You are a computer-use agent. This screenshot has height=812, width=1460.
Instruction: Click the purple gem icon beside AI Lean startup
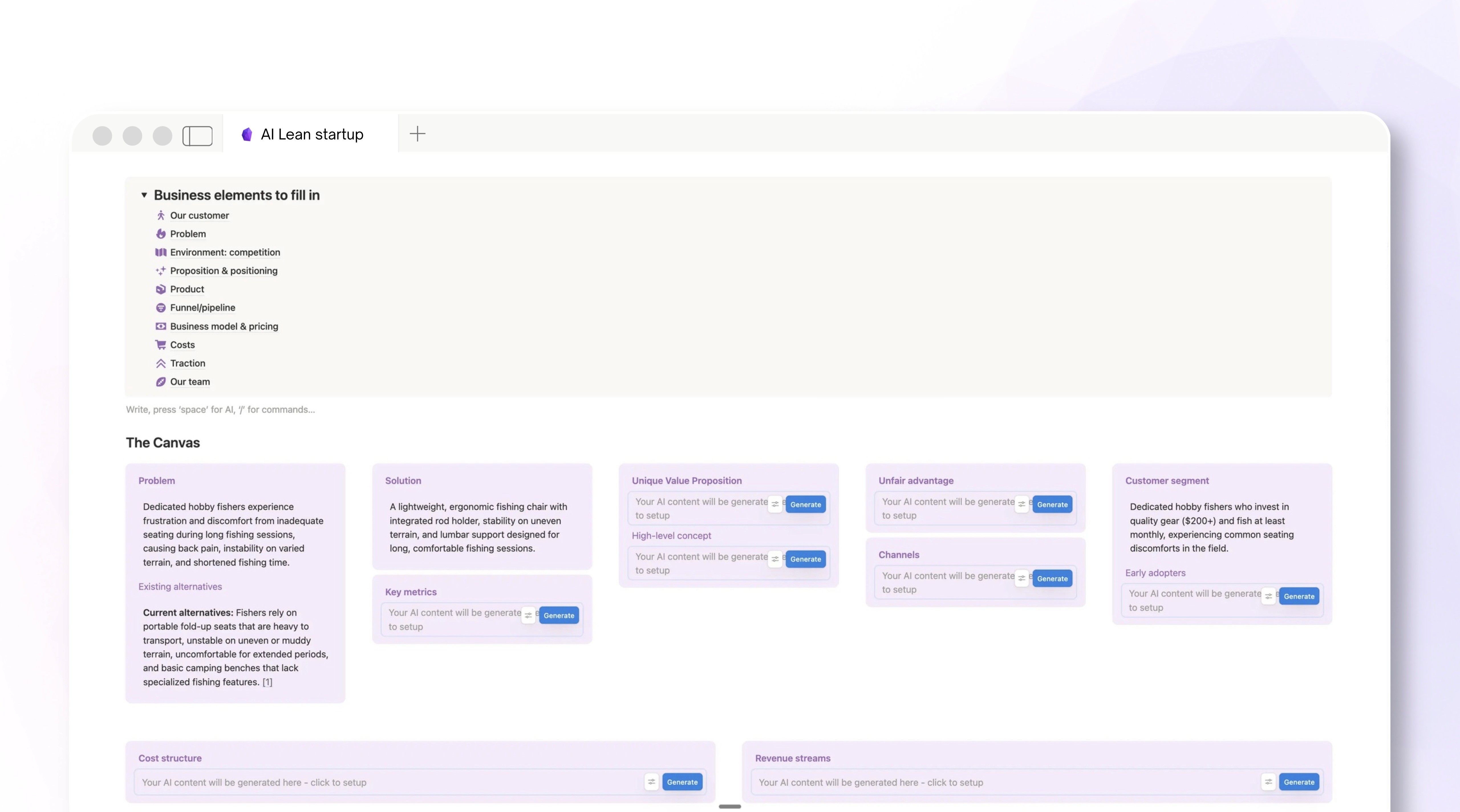(x=247, y=134)
